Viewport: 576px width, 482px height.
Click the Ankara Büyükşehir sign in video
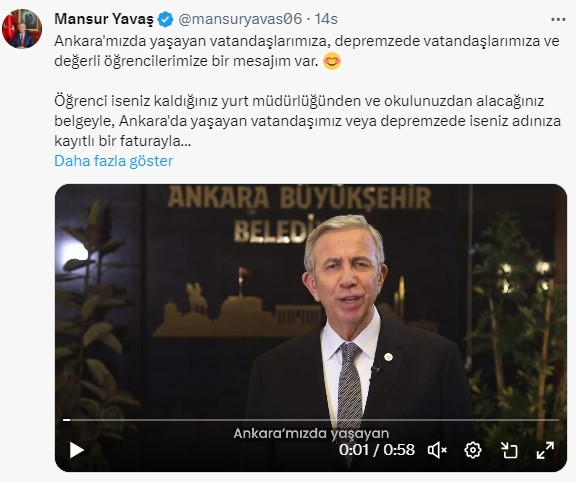(299, 213)
